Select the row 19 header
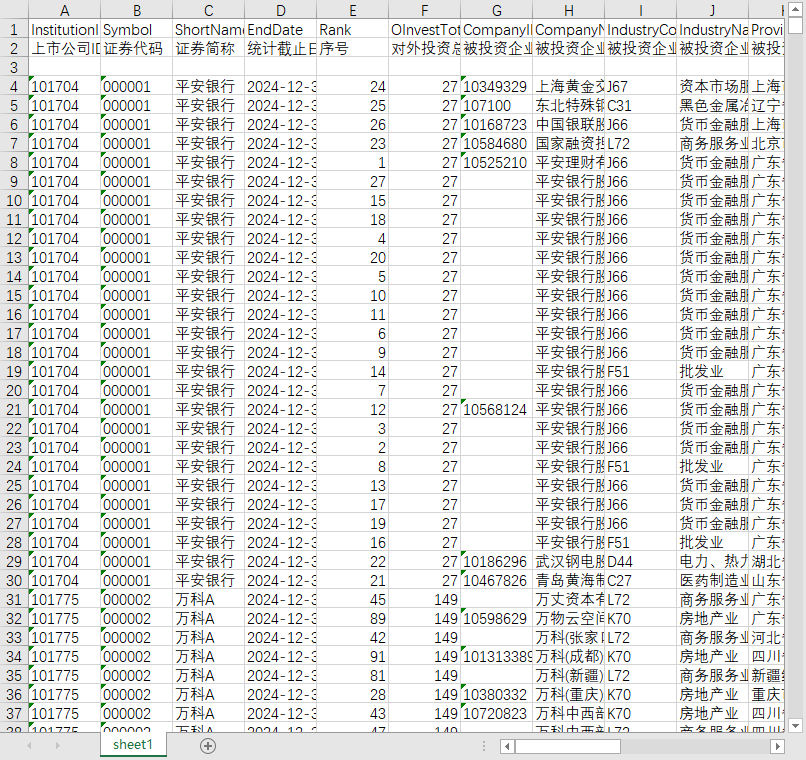806x760 pixels. click(14, 372)
